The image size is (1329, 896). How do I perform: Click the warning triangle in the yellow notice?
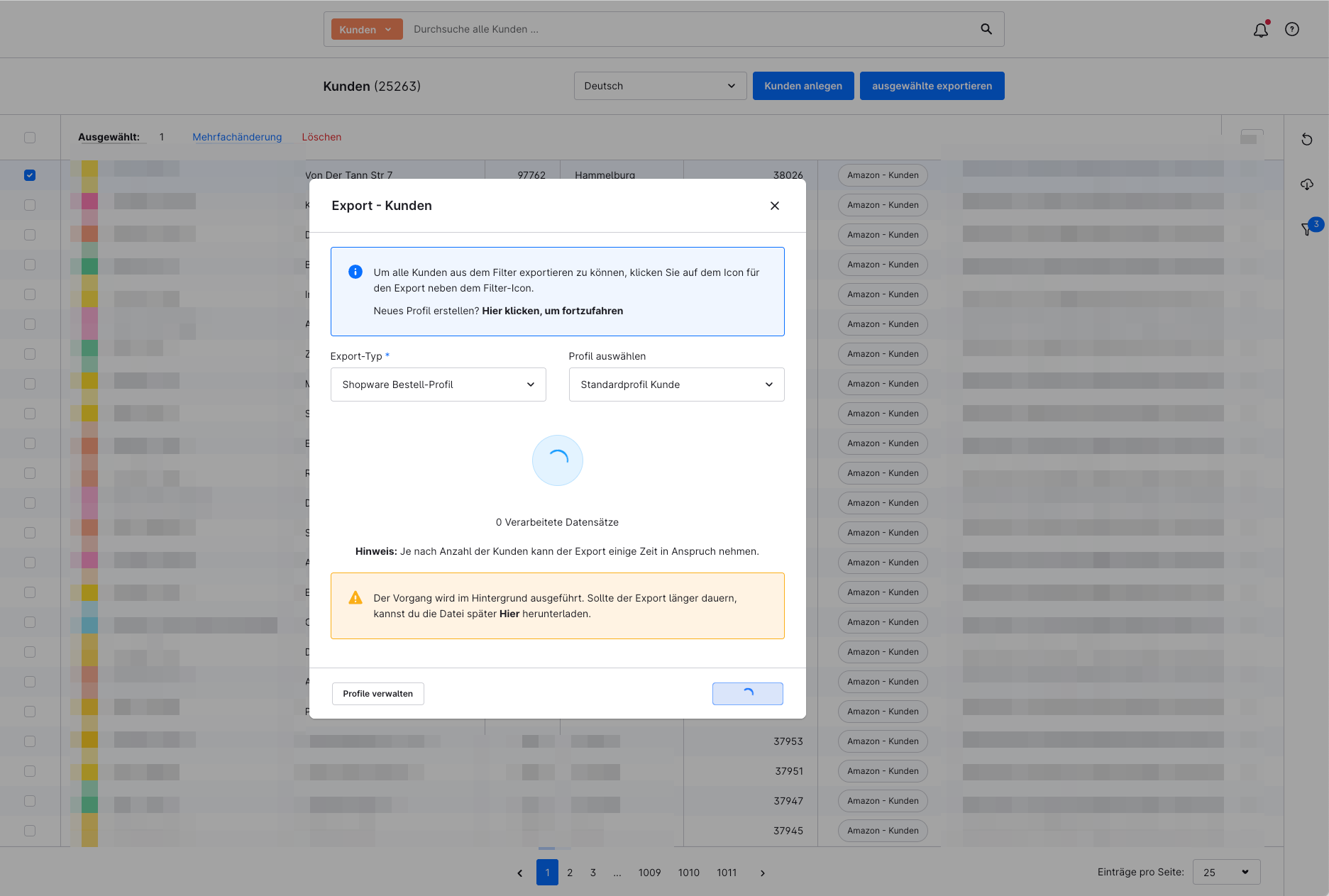tap(355, 598)
